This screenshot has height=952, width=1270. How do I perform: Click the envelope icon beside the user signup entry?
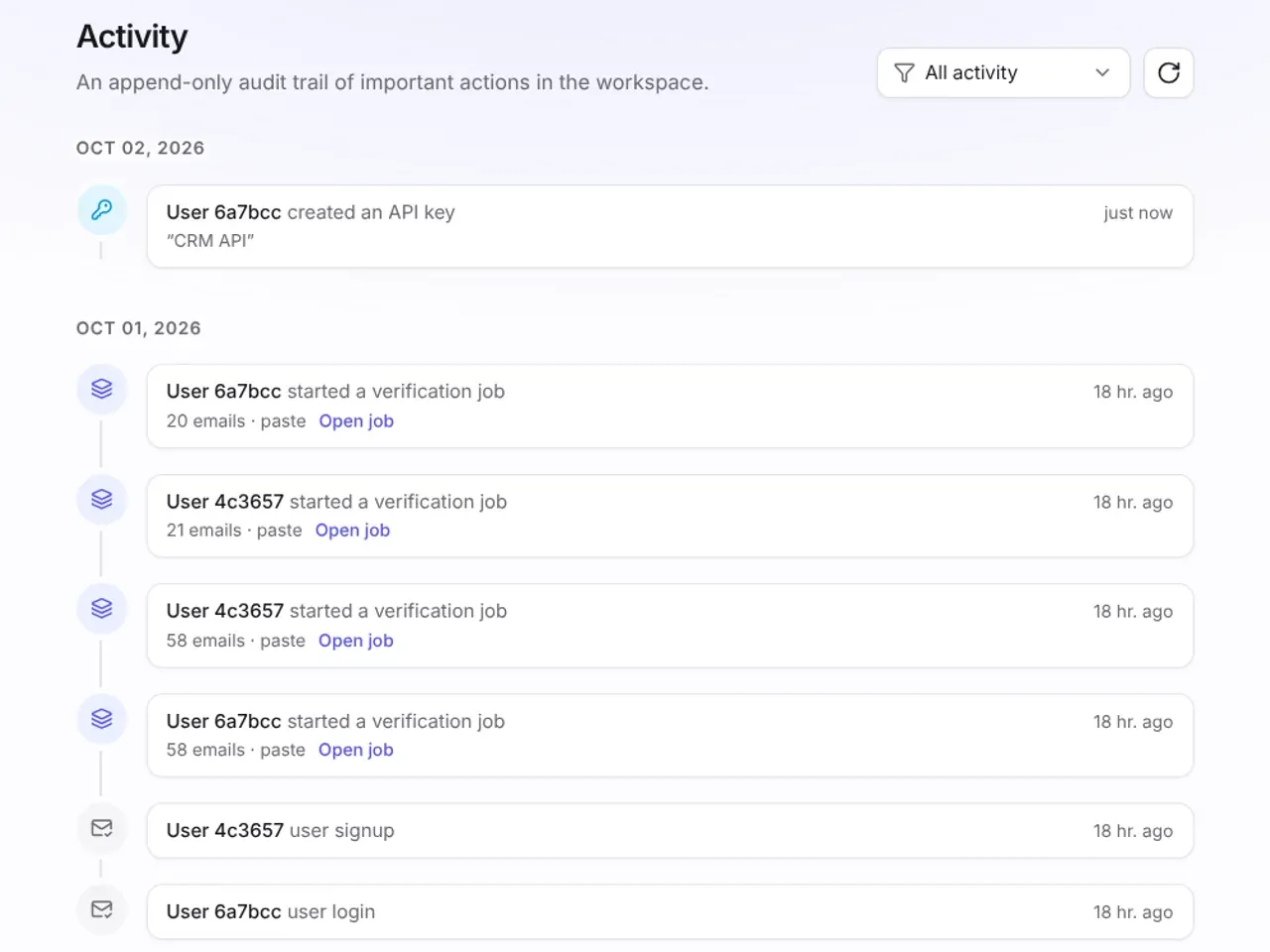coord(102,827)
